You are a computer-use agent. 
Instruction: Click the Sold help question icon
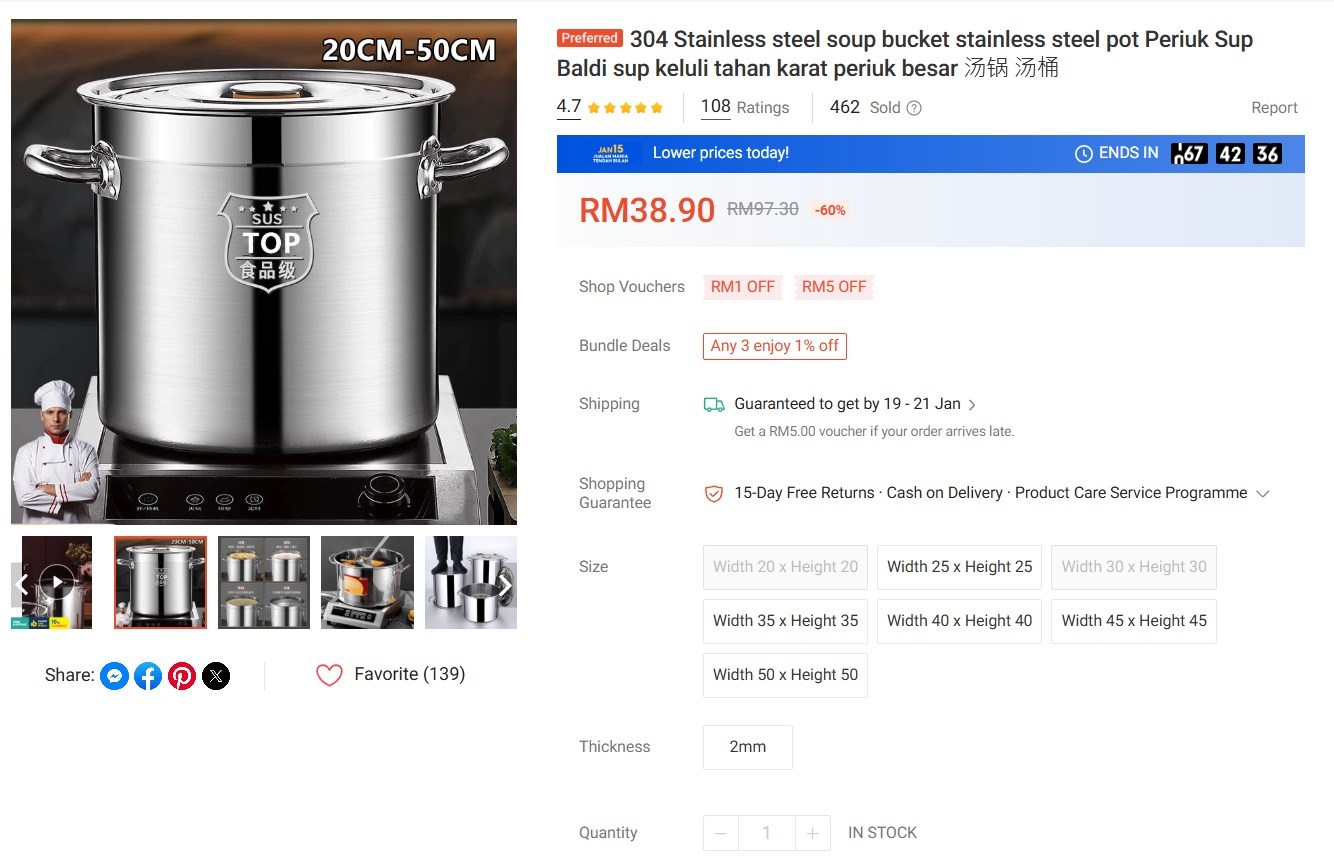[x=914, y=108]
